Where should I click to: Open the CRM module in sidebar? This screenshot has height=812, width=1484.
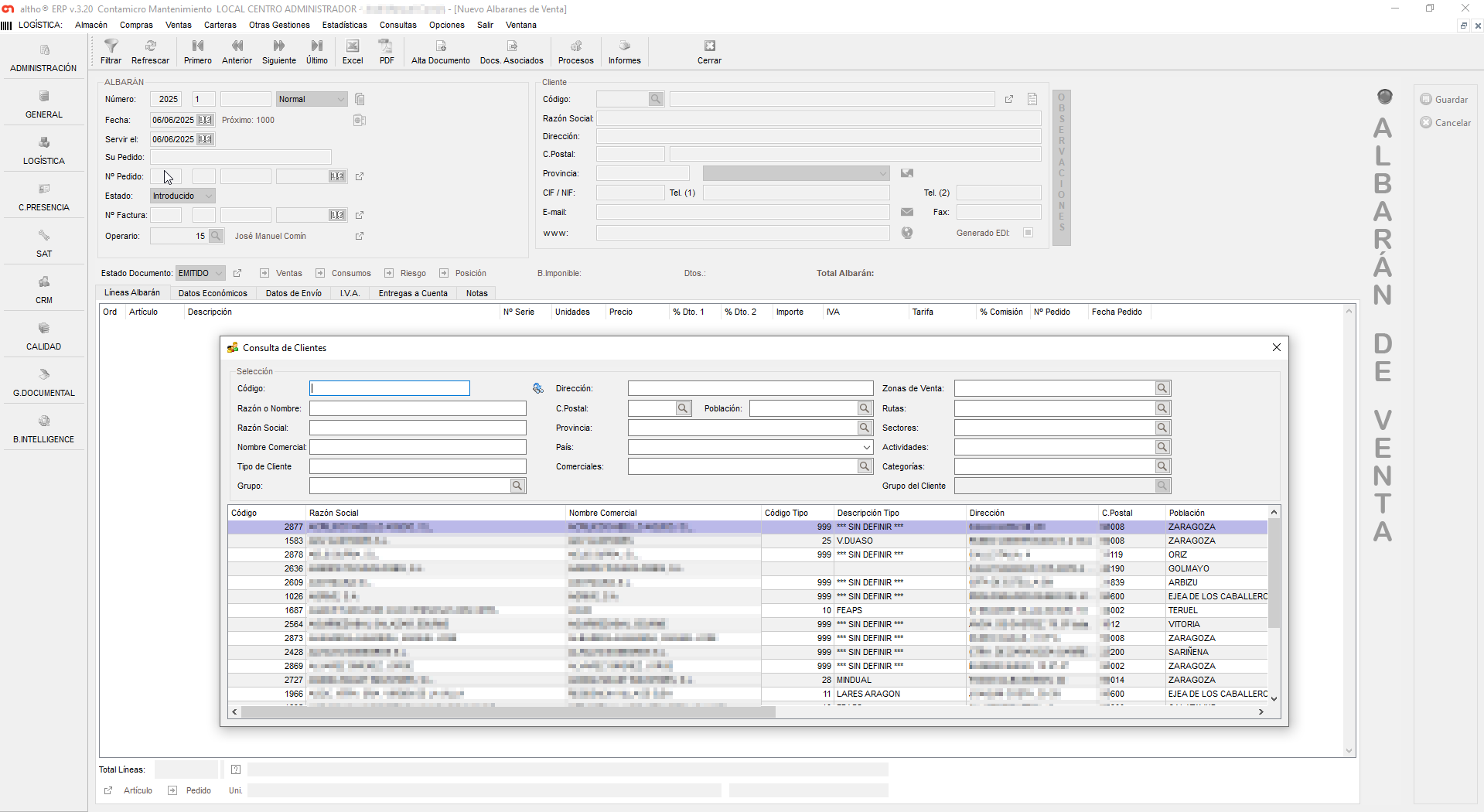click(x=44, y=289)
